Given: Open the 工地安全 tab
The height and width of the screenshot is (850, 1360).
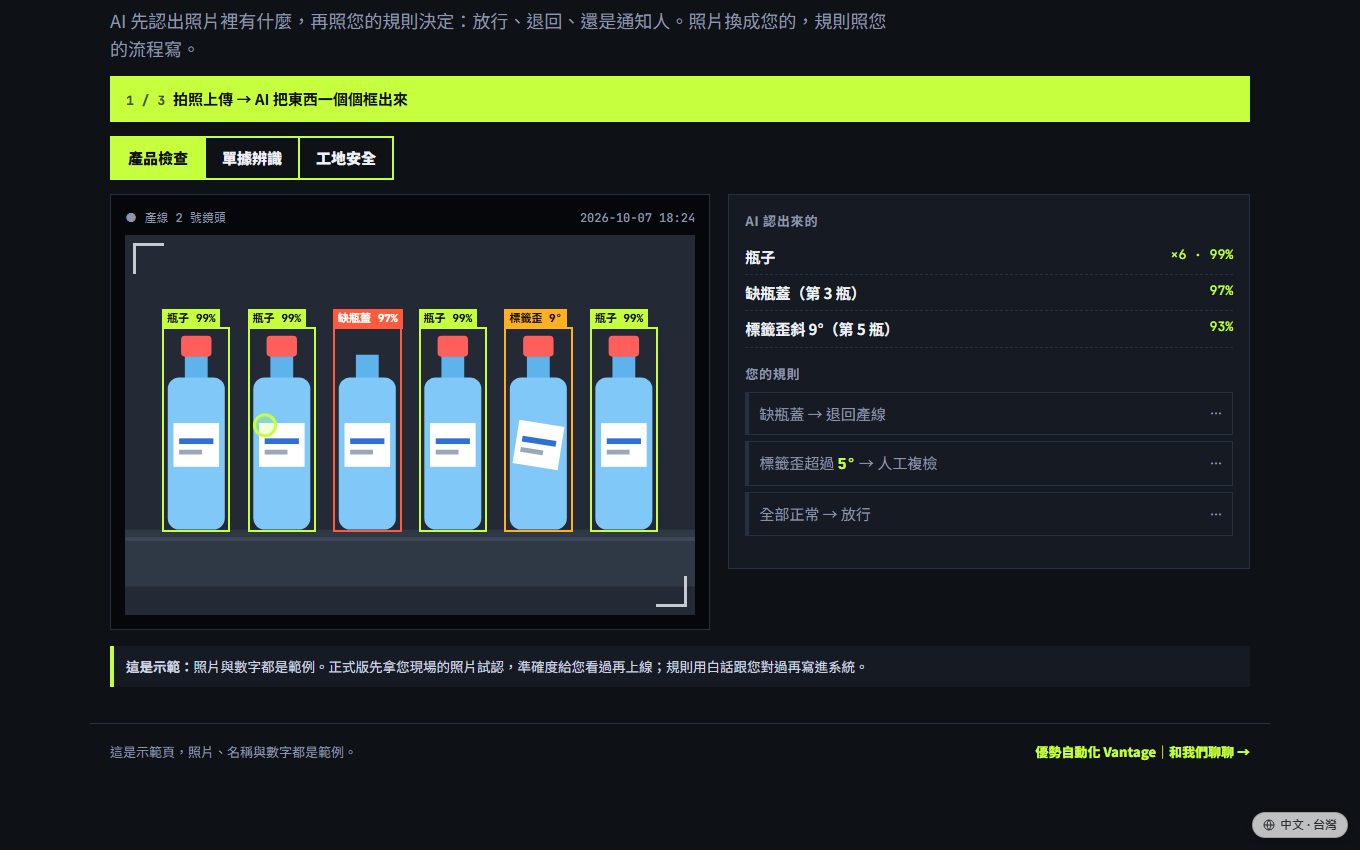Looking at the screenshot, I should [x=346, y=158].
